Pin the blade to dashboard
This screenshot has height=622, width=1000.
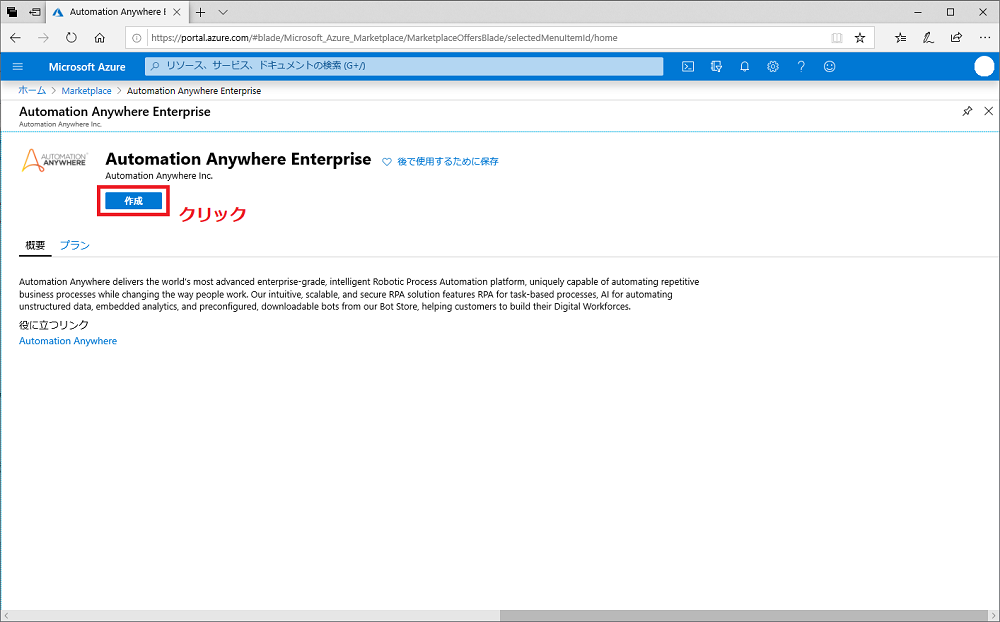(967, 111)
